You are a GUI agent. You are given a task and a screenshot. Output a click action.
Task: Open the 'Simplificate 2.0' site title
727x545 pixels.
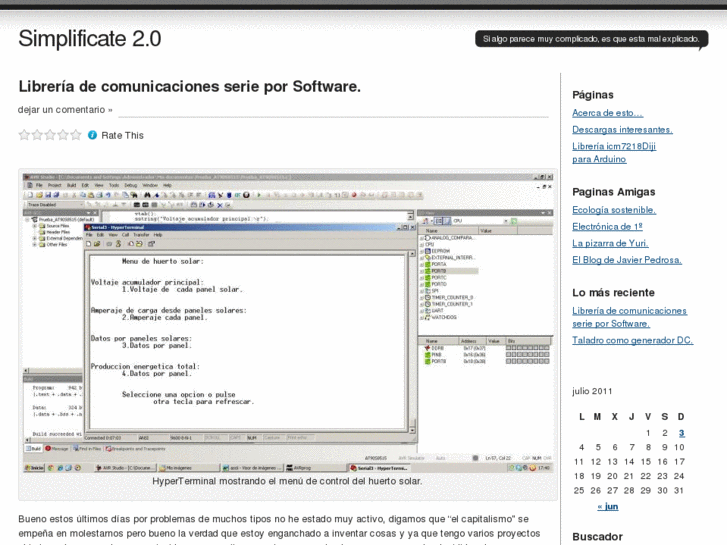tap(89, 39)
